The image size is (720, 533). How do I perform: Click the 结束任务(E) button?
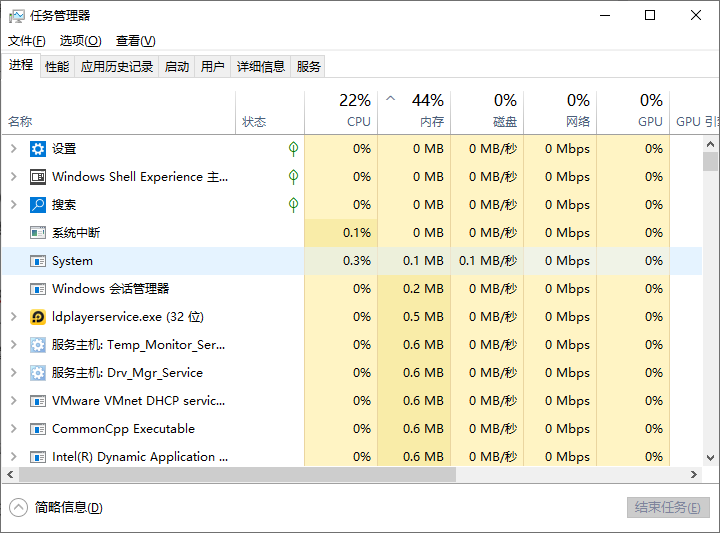pyautogui.click(x=668, y=507)
